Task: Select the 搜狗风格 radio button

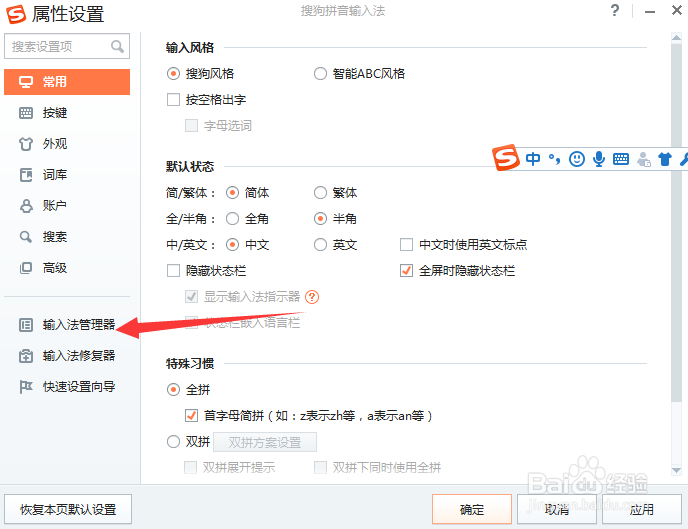Action: tap(173, 74)
